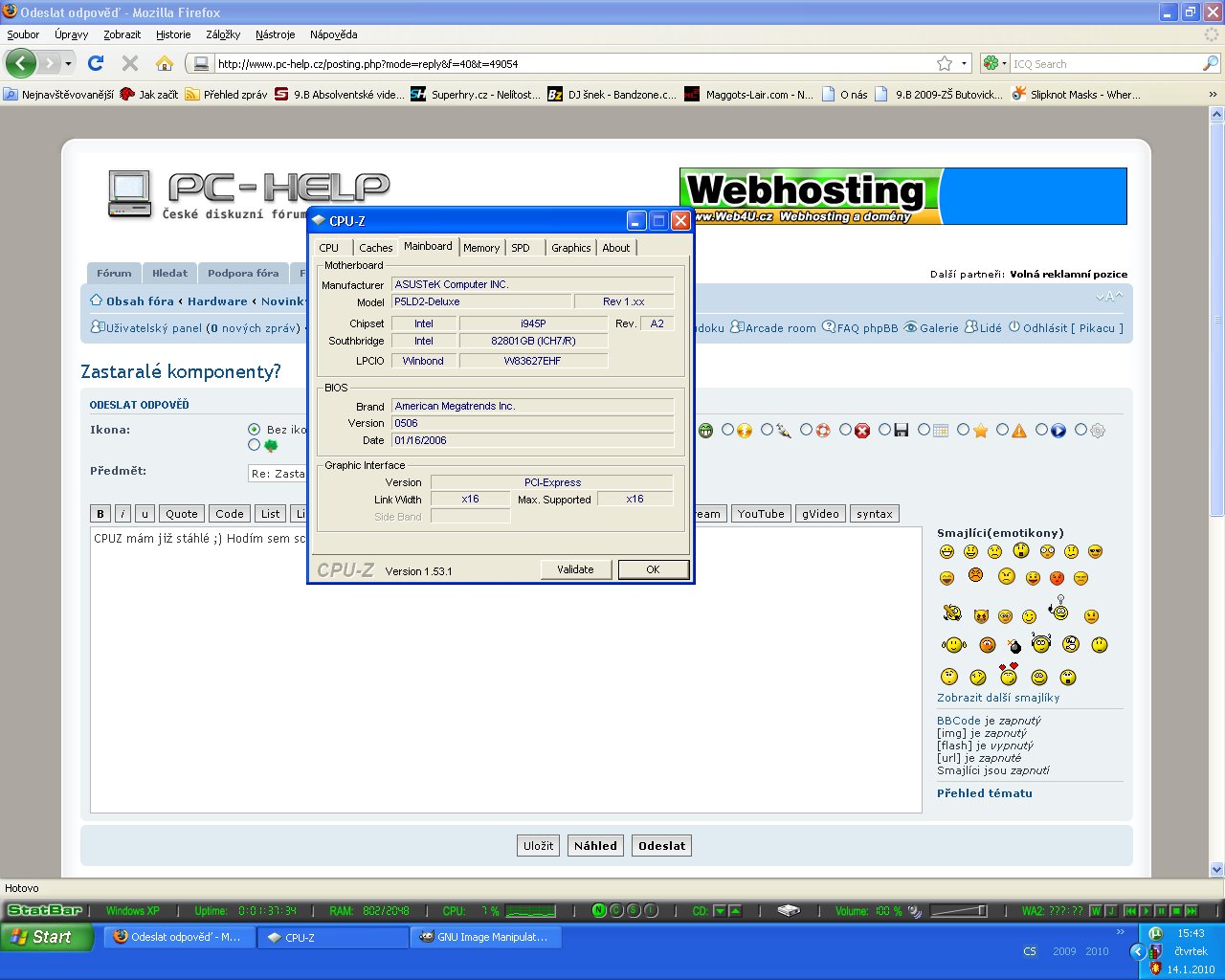The image size is (1225, 980).
Task: Open the Nástroje menu
Action: tap(276, 34)
